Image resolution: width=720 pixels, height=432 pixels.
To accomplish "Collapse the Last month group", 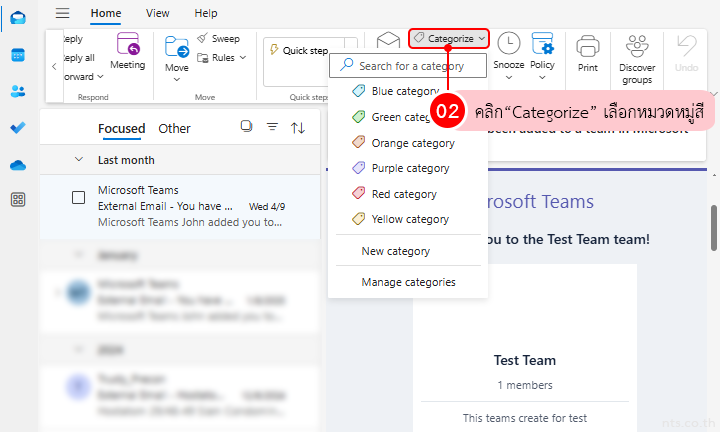I will click(x=79, y=160).
